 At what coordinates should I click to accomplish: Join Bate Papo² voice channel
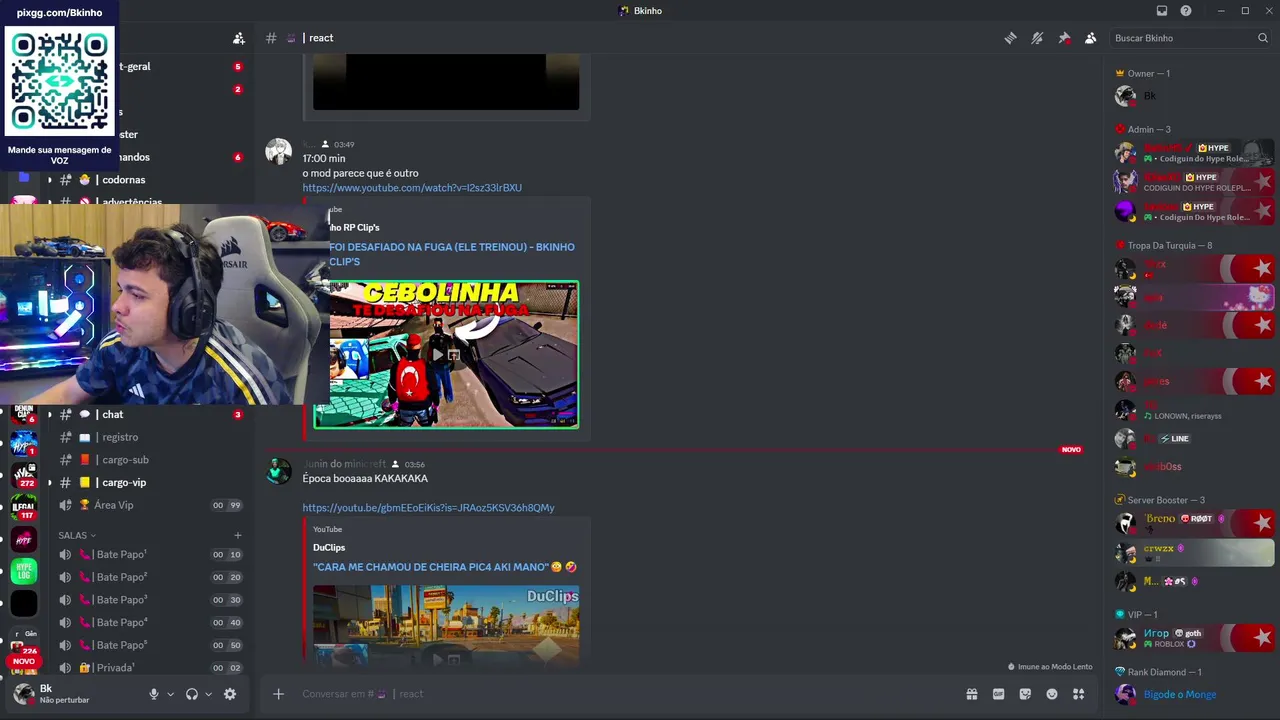coord(150,577)
